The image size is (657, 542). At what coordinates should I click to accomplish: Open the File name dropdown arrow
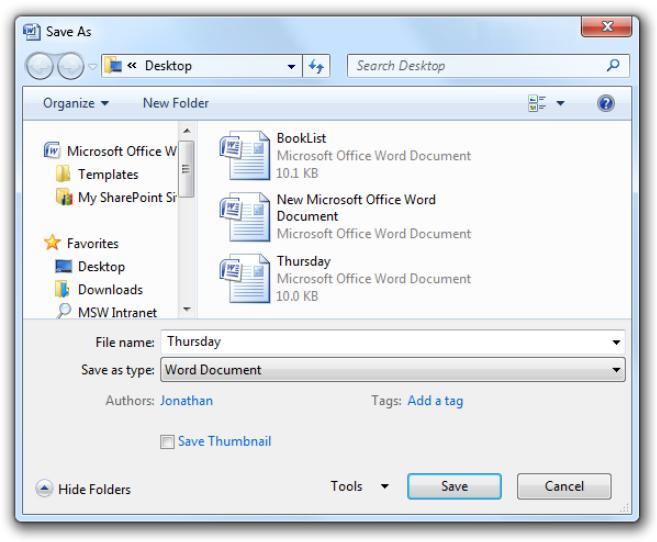pyautogui.click(x=616, y=342)
